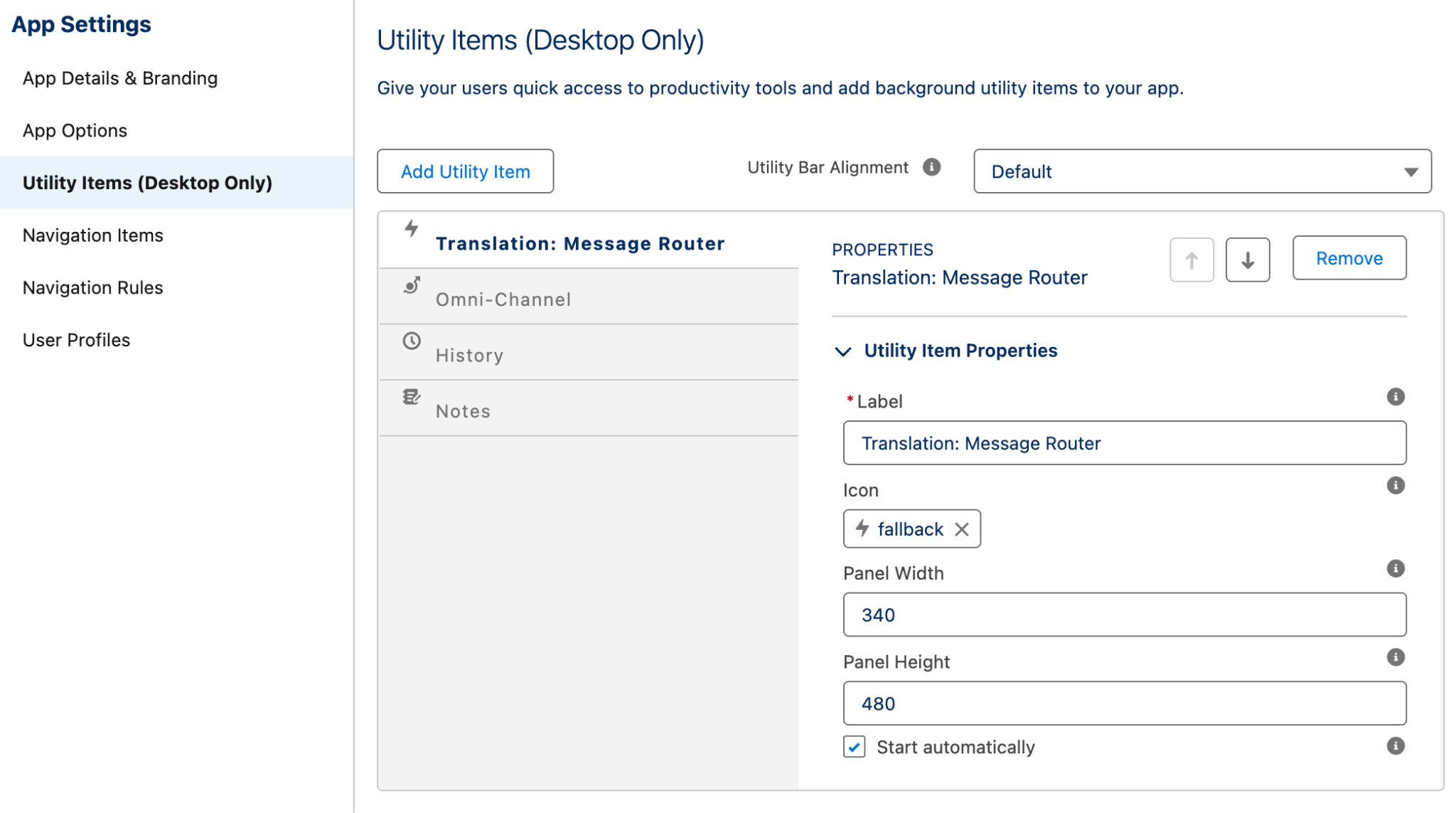
Task: Click the info icon beside Label
Action: [1395, 397]
